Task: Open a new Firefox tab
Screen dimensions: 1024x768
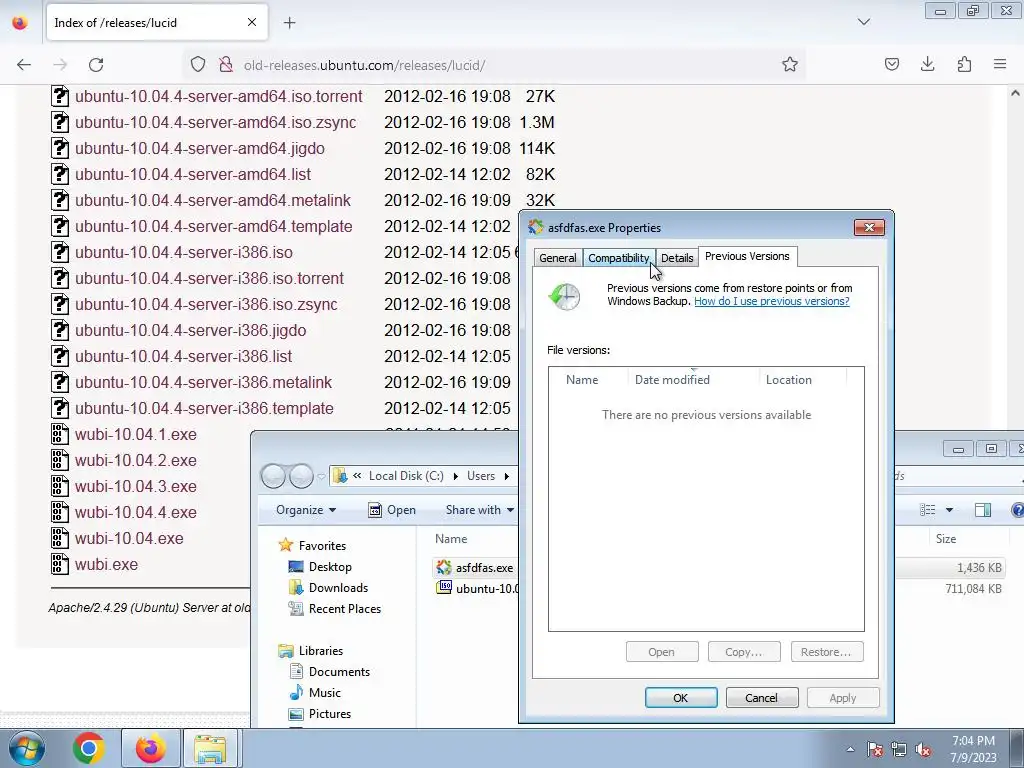Action: [x=289, y=23]
